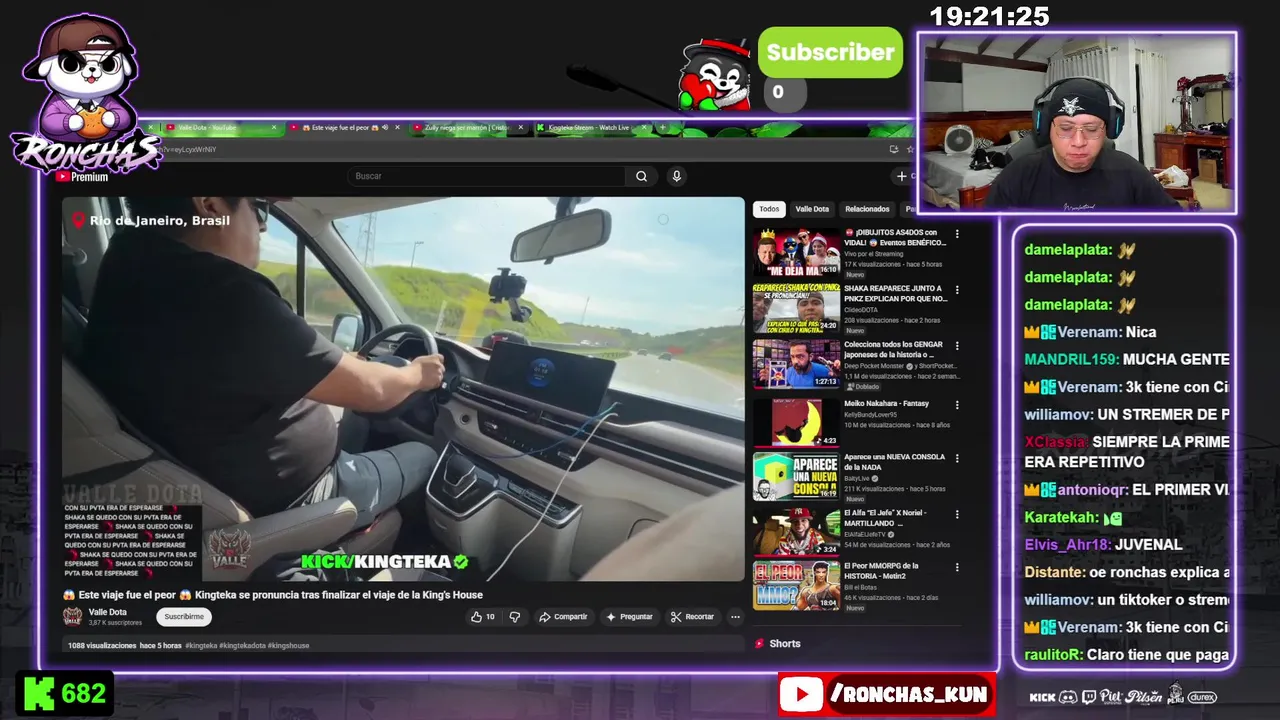Open options menu for El Alfa video

pos(957,514)
